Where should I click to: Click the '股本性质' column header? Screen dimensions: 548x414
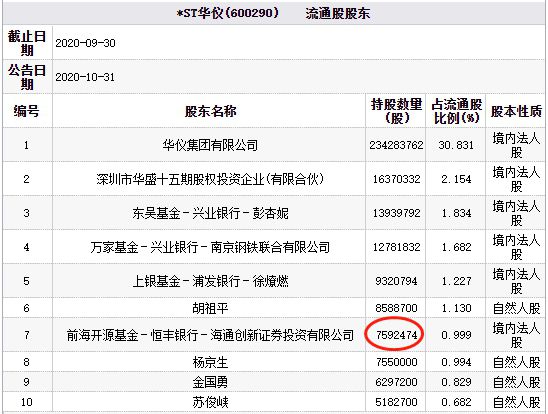pyautogui.click(x=516, y=111)
